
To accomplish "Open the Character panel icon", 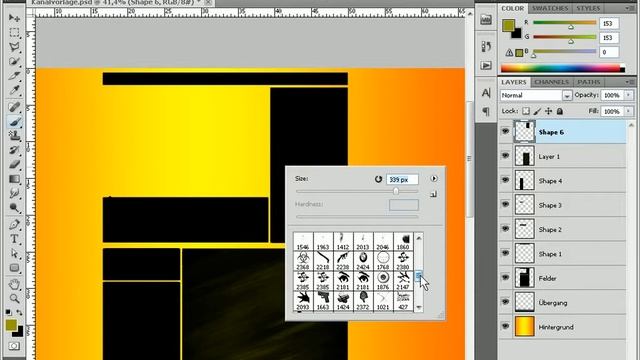I will (x=486, y=93).
